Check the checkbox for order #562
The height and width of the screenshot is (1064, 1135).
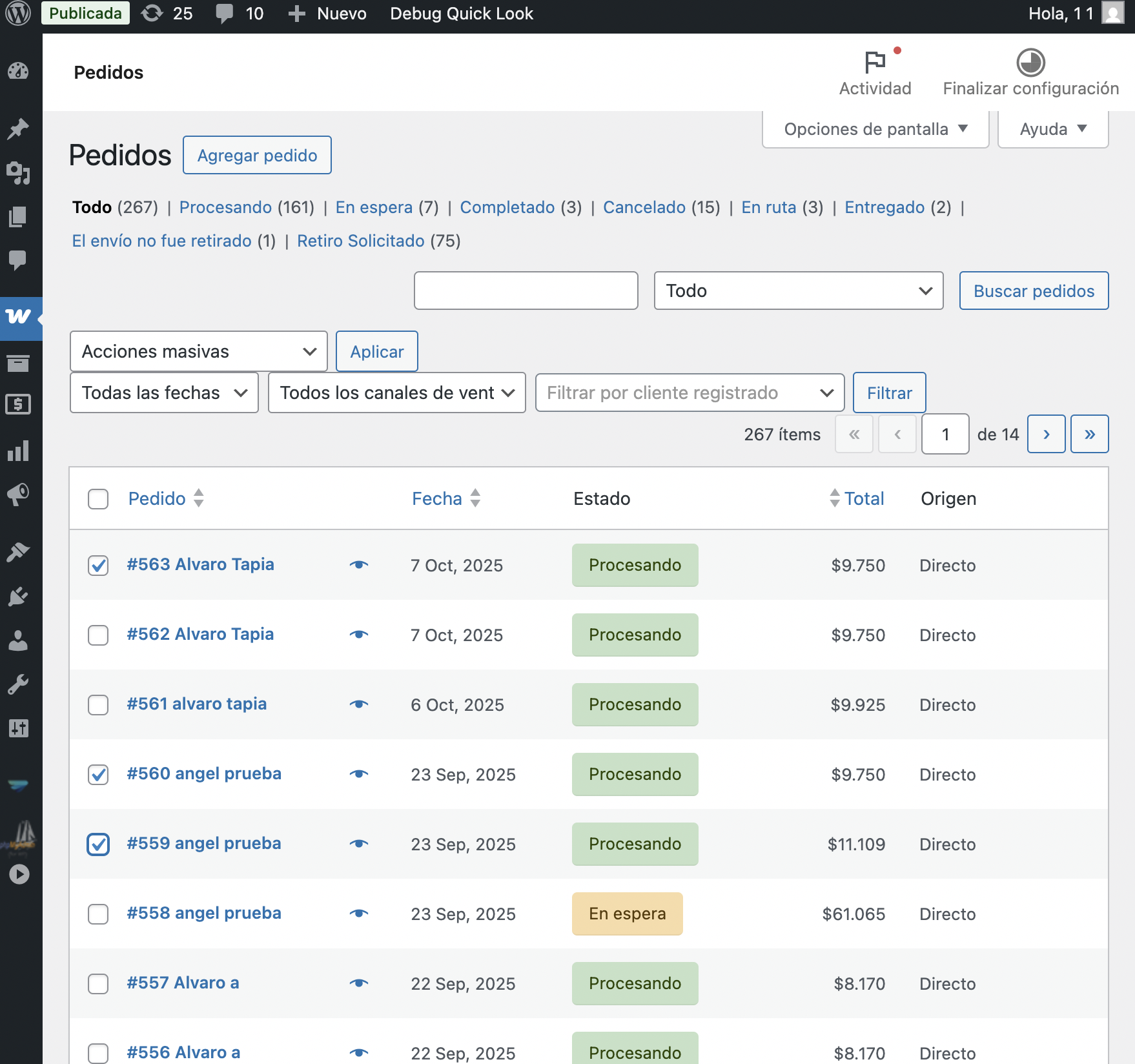98,635
